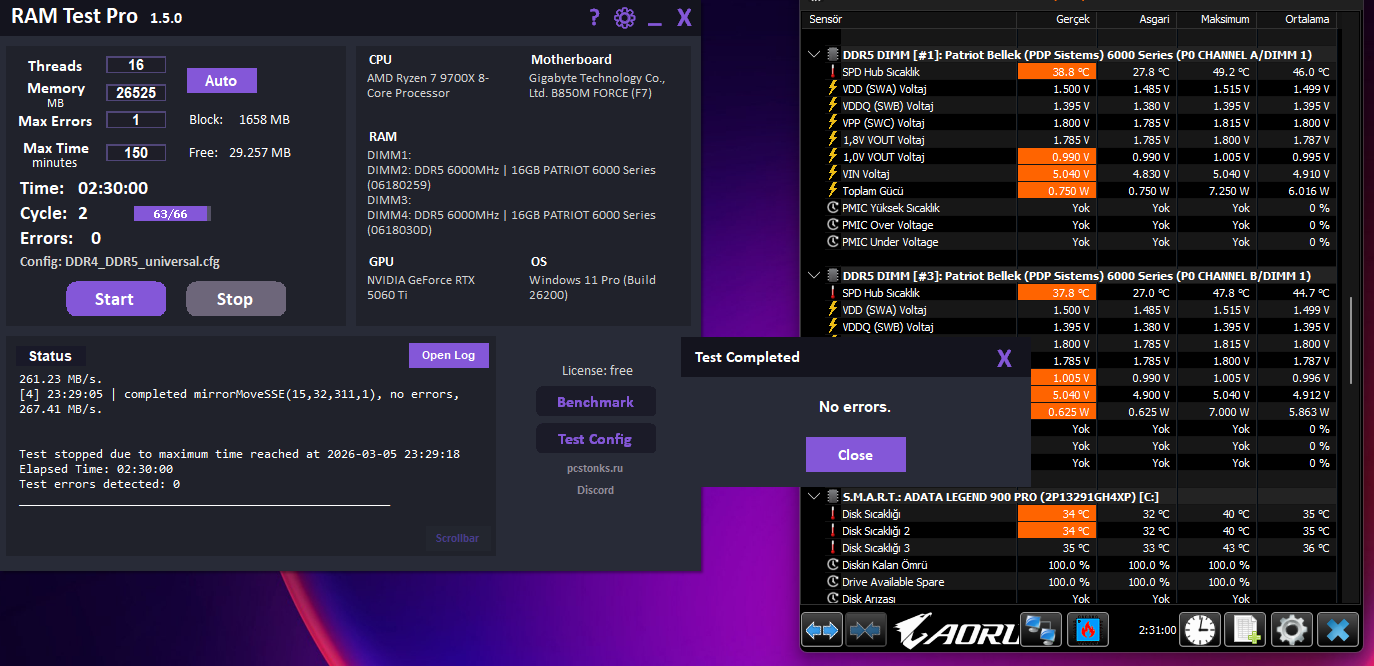Stop the RAM test
The height and width of the screenshot is (666, 1374).
coord(236,299)
